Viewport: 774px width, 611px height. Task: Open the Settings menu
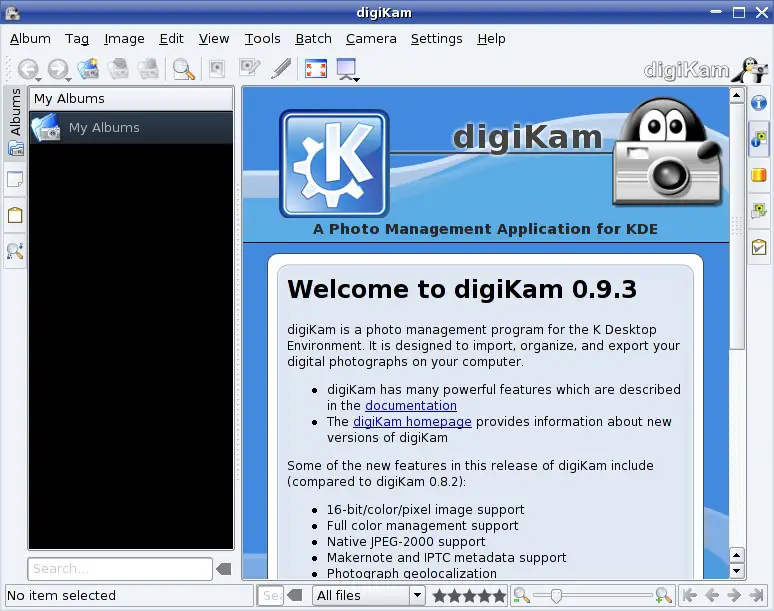437,38
